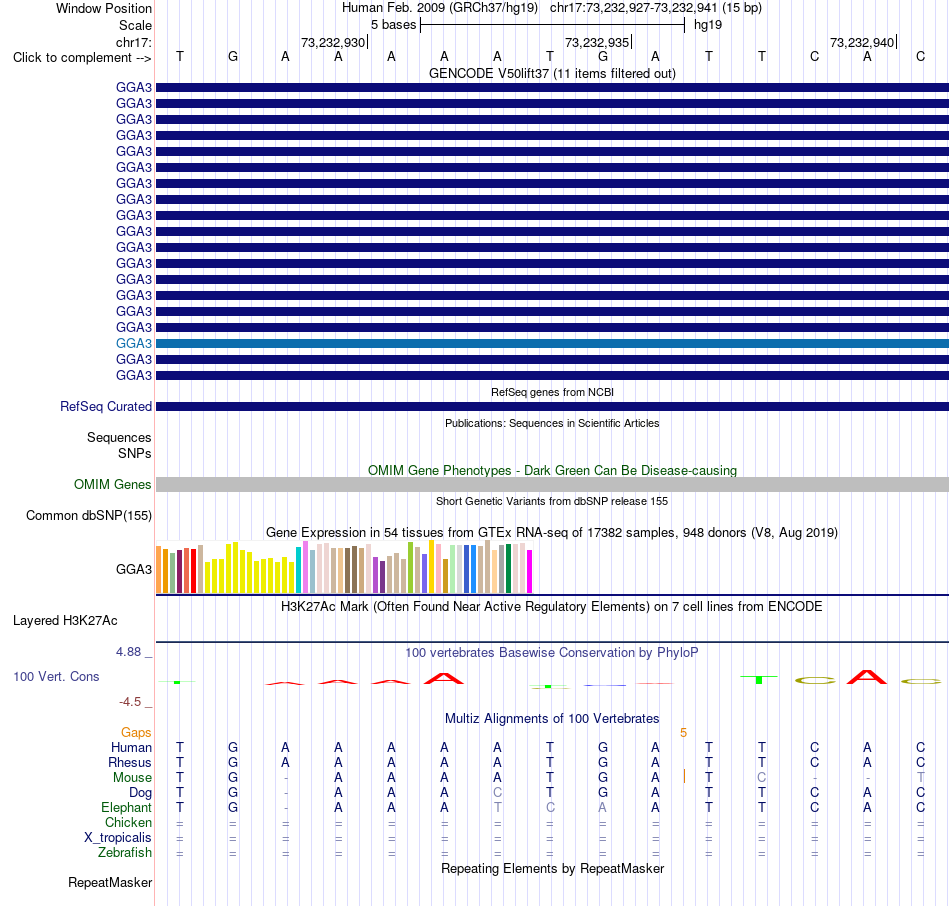This screenshot has height=906, width=950.
Task: Click the first orange bar in GTEx chart
Action: pyautogui.click(x=159, y=570)
